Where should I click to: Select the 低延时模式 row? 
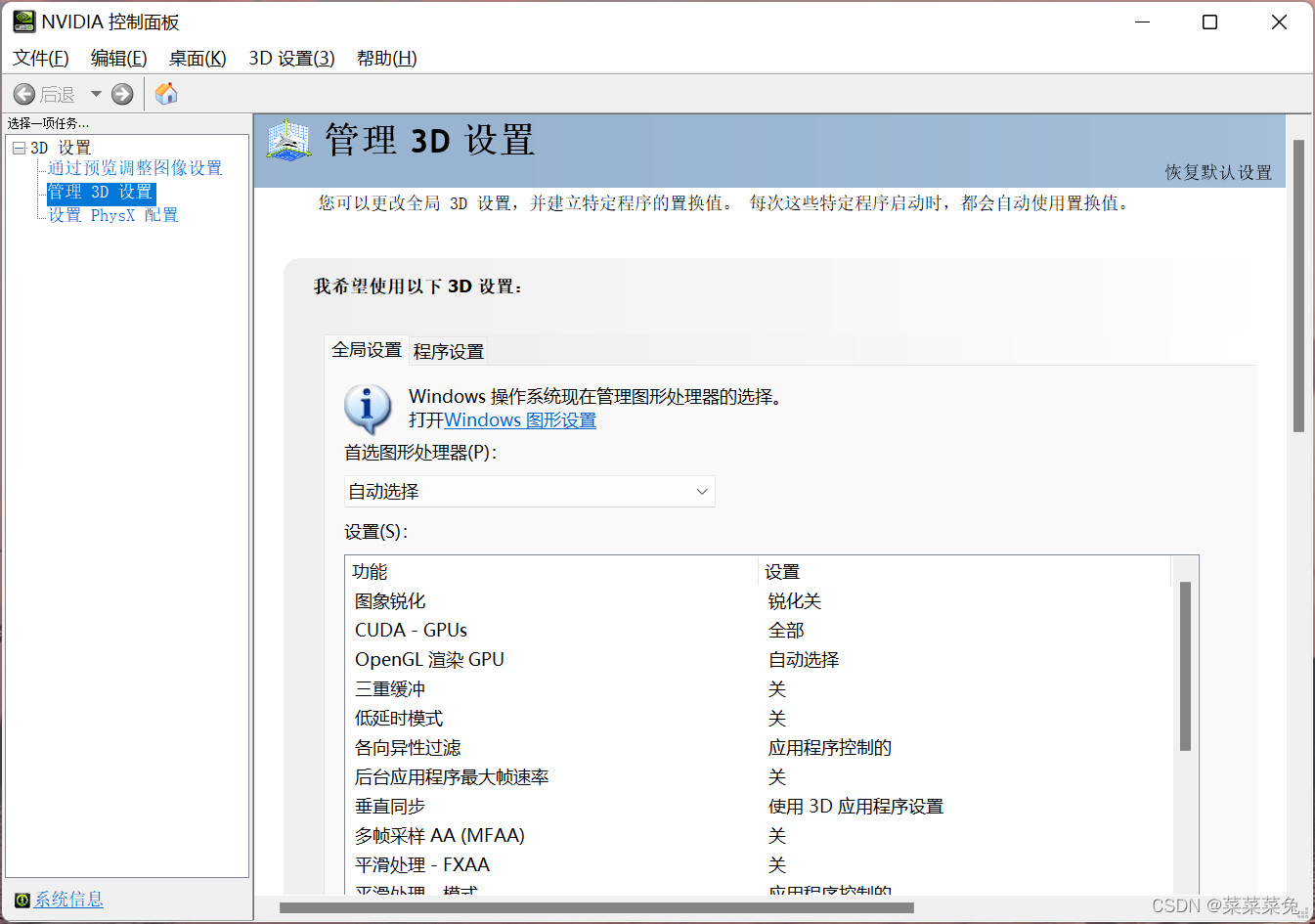click(x=759, y=719)
